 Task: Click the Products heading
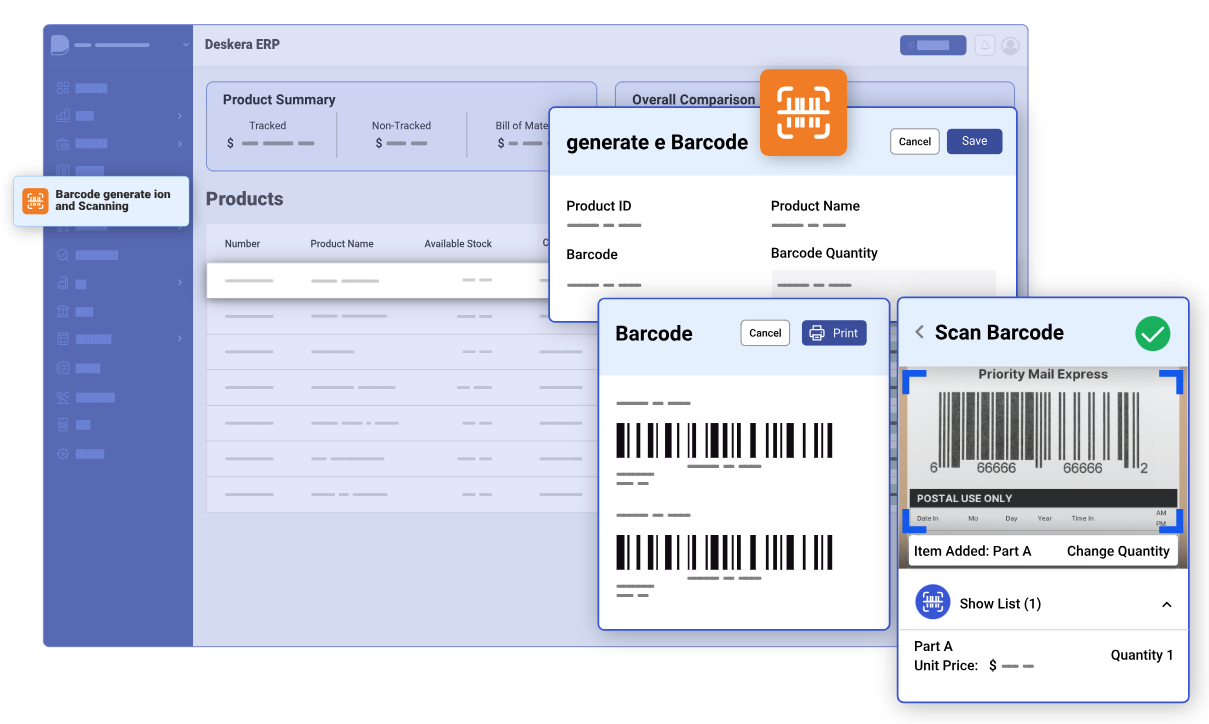(245, 199)
